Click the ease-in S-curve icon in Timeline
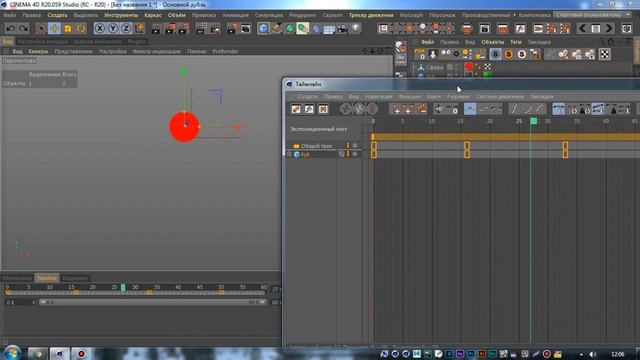Image resolution: width=640 pixels, height=360 pixels. (515, 109)
